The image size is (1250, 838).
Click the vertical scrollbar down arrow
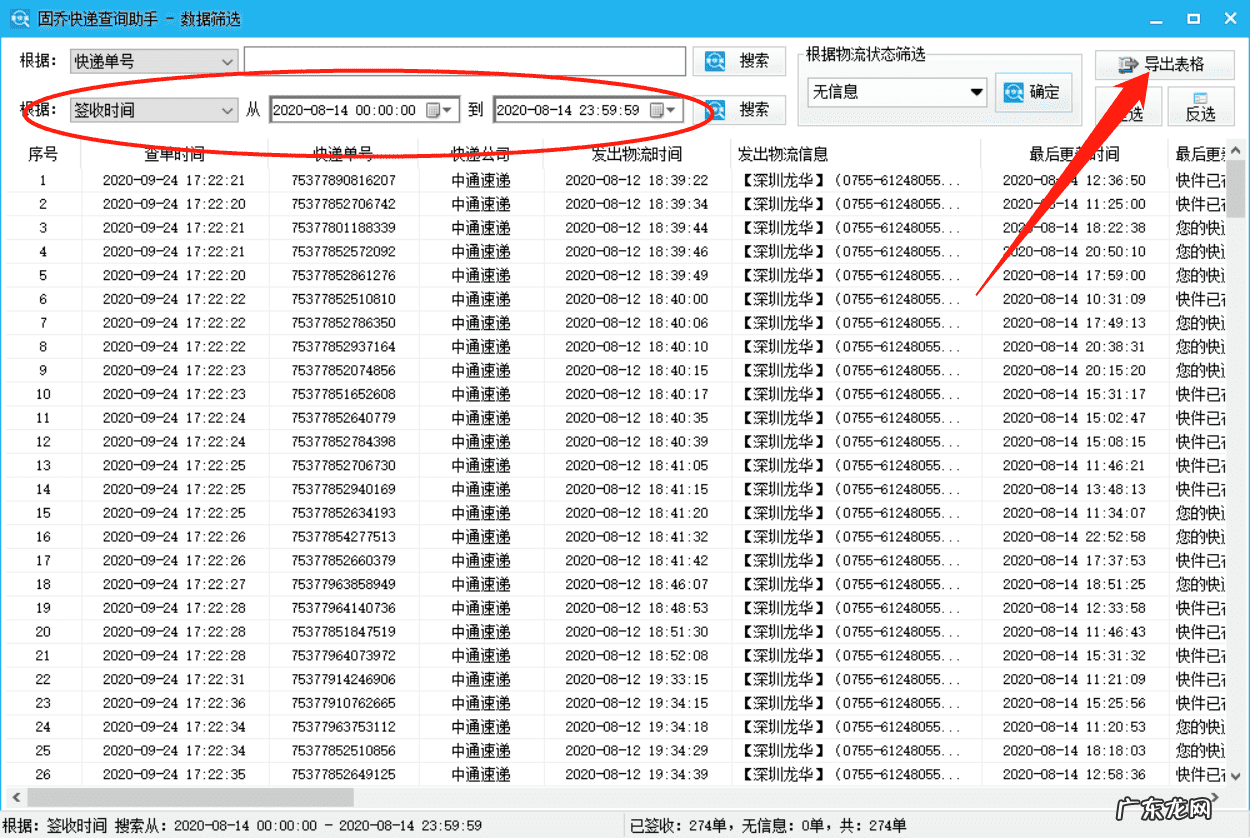pos(1236,775)
